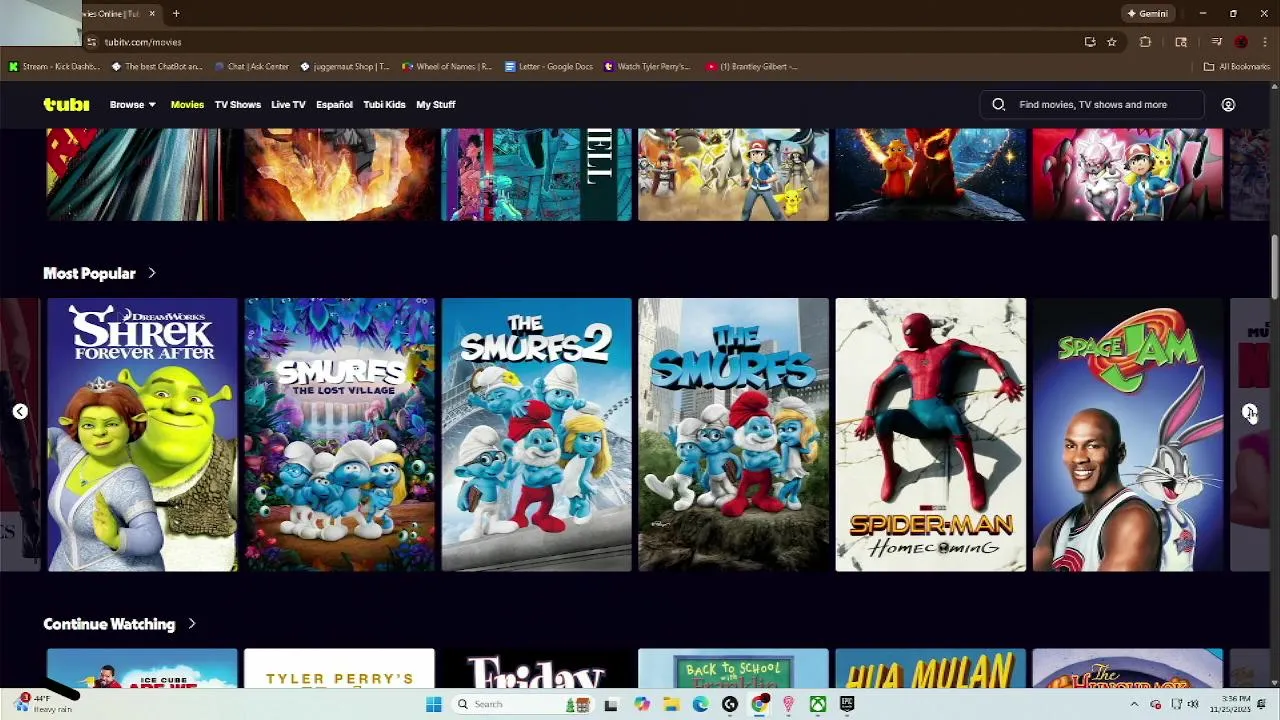
Task: Click the search magnifier icon in Tubi header
Action: 998,104
